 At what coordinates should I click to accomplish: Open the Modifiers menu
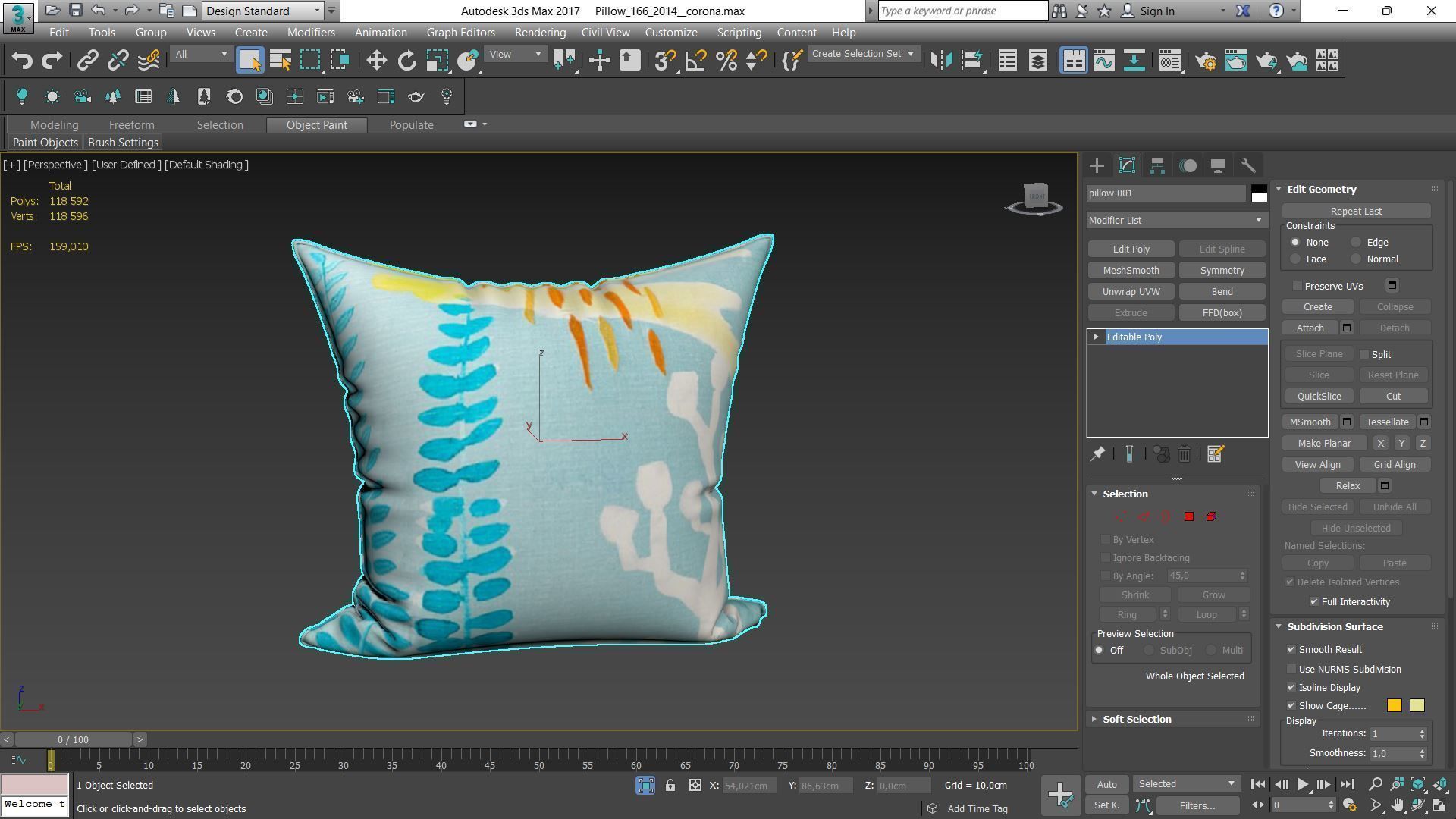coord(311,33)
